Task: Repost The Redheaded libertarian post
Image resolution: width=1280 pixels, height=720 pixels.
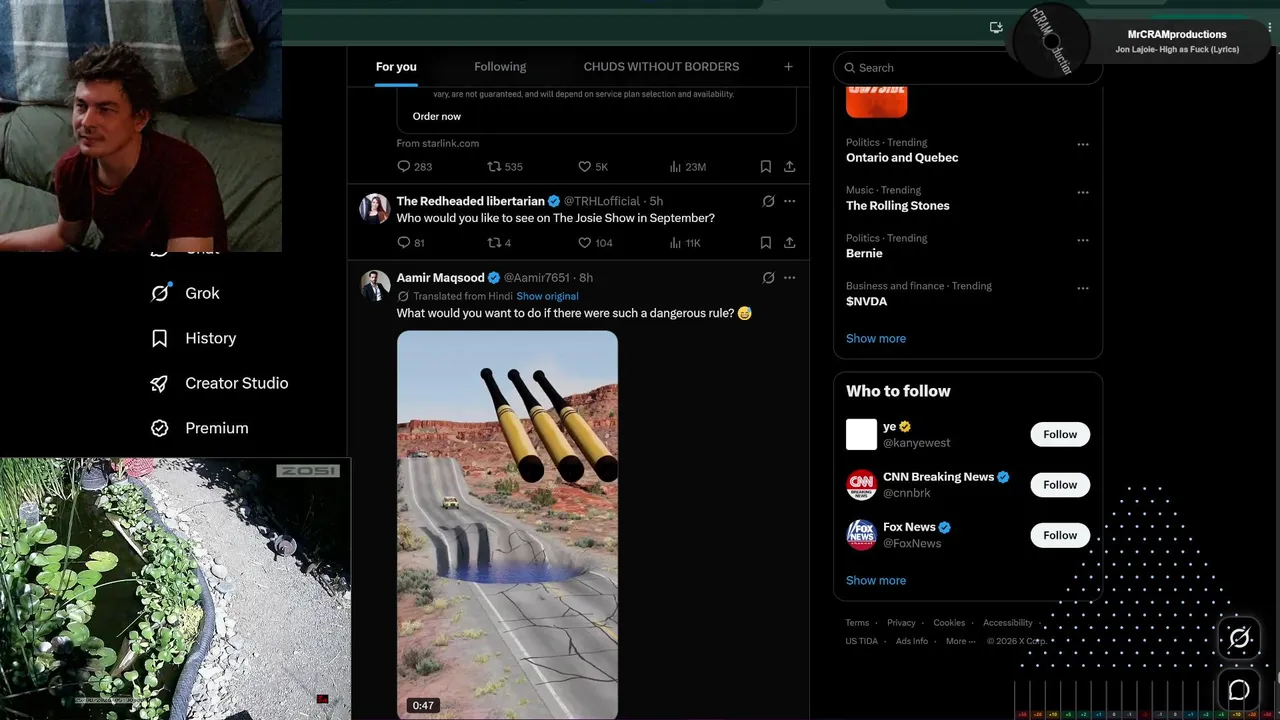Action: click(499, 243)
